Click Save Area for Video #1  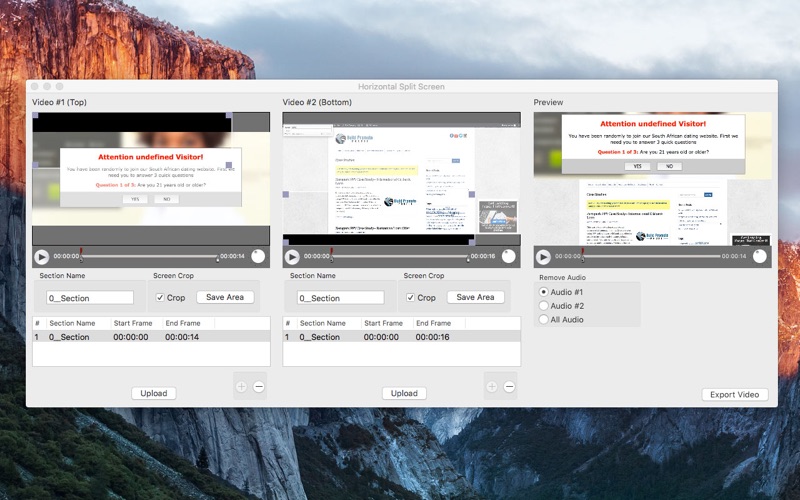coord(225,297)
